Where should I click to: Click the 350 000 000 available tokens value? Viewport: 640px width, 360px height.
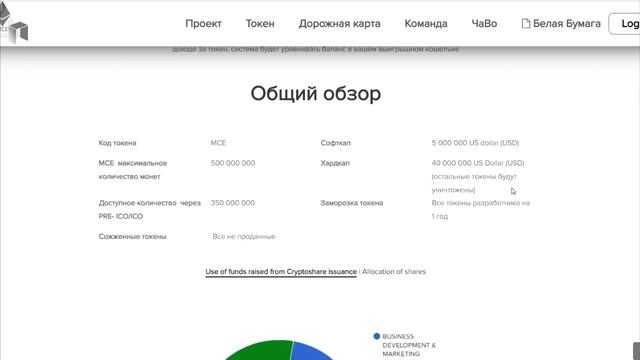pyautogui.click(x=233, y=203)
